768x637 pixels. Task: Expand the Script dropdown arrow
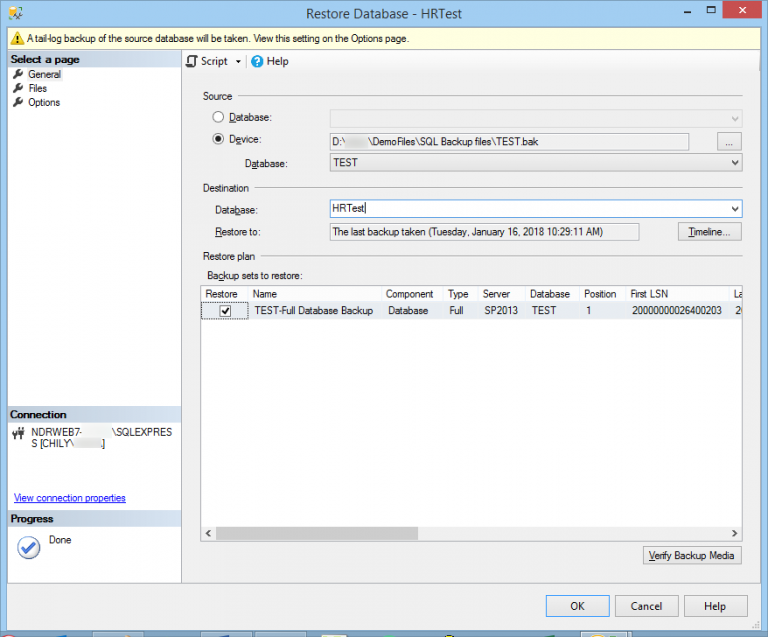coord(238,62)
